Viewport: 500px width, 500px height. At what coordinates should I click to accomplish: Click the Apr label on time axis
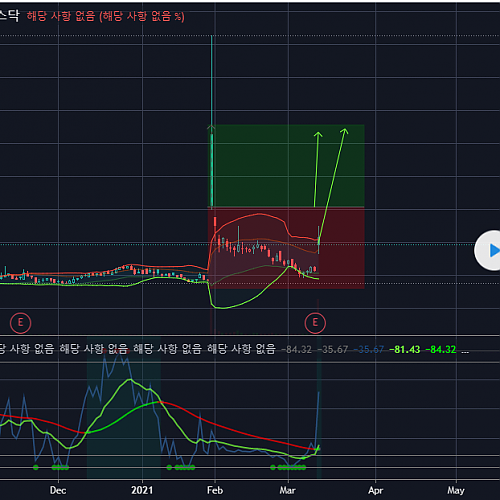(375, 490)
